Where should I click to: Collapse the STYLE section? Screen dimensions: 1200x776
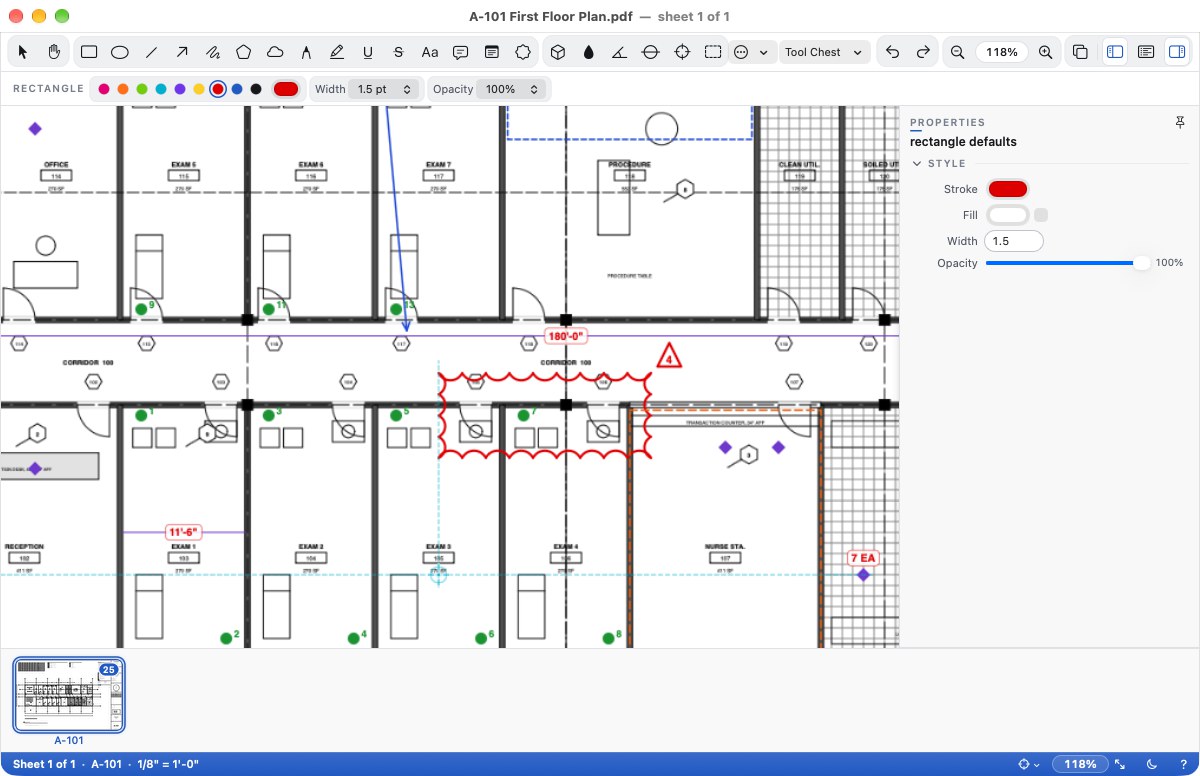tap(917, 163)
